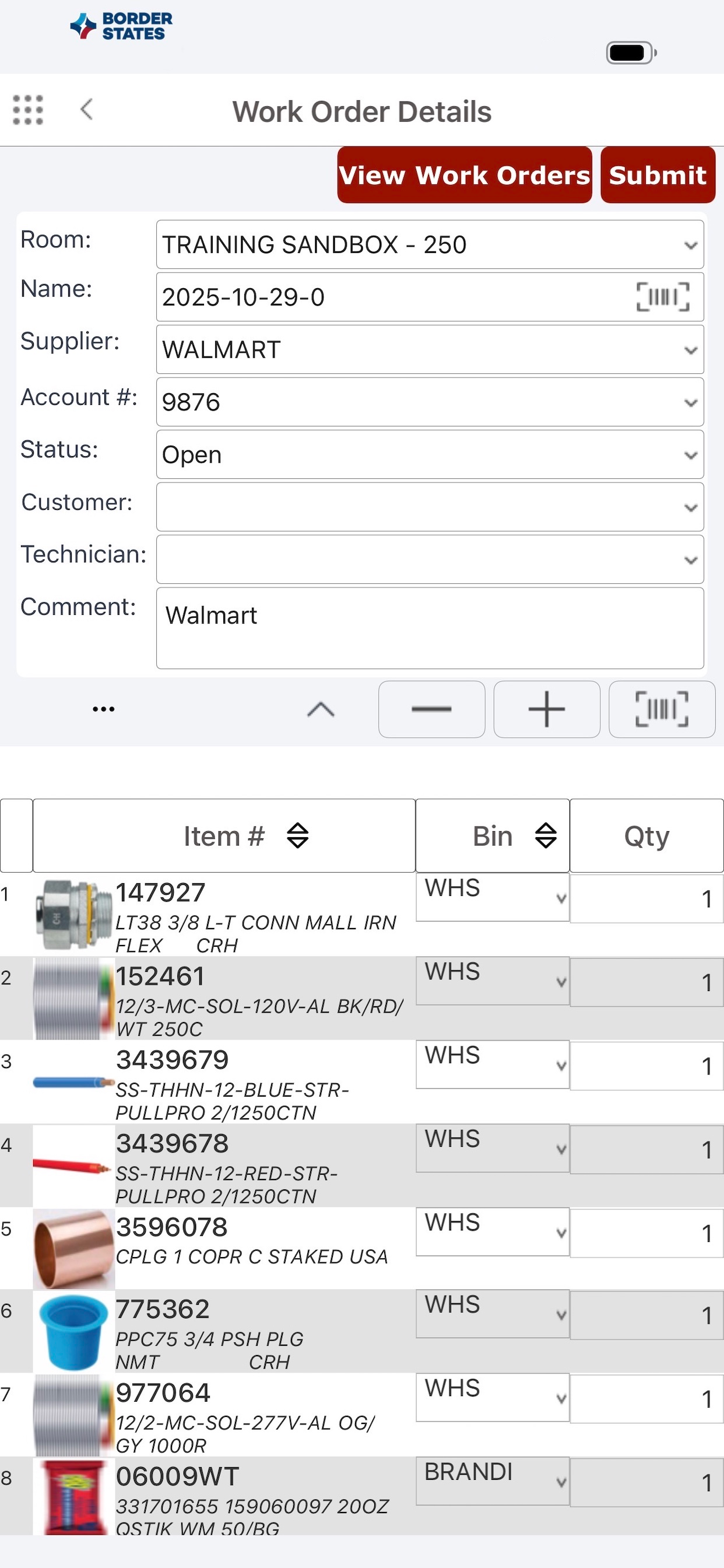The height and width of the screenshot is (1568, 724).
Task: Edit Qty for item 3439679
Action: coord(646,1065)
